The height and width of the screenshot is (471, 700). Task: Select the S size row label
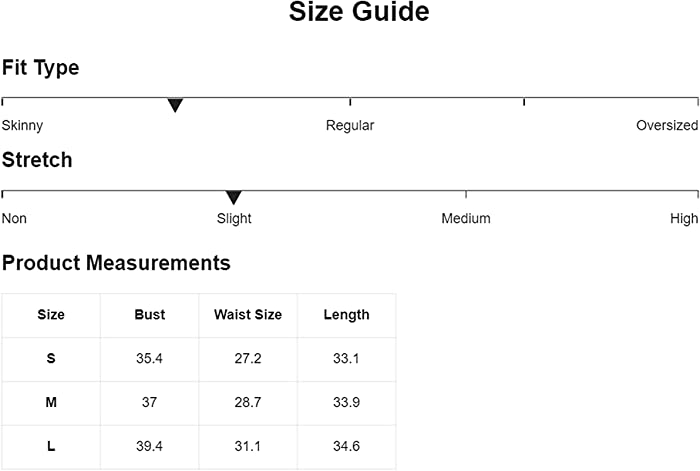click(x=51, y=358)
